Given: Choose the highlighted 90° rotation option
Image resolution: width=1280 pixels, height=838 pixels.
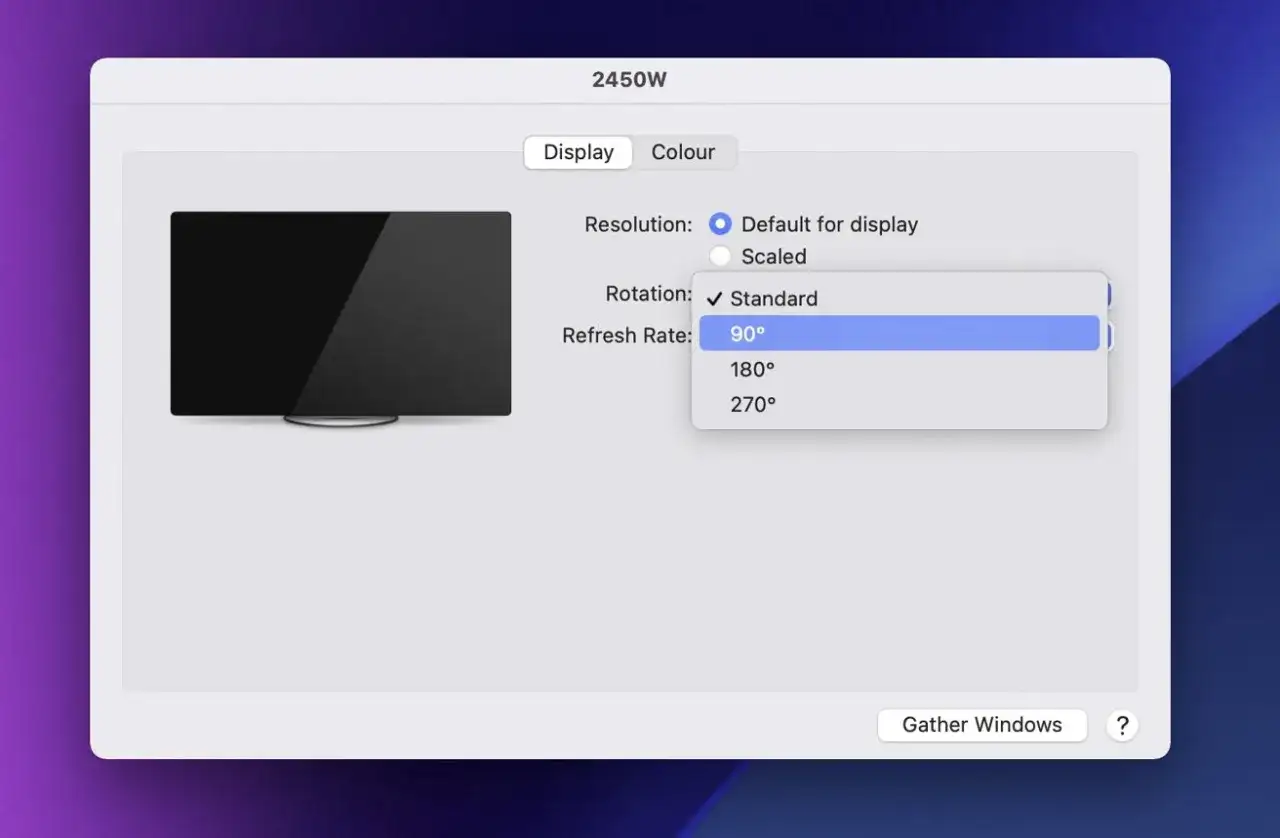Looking at the screenshot, I should [x=899, y=333].
